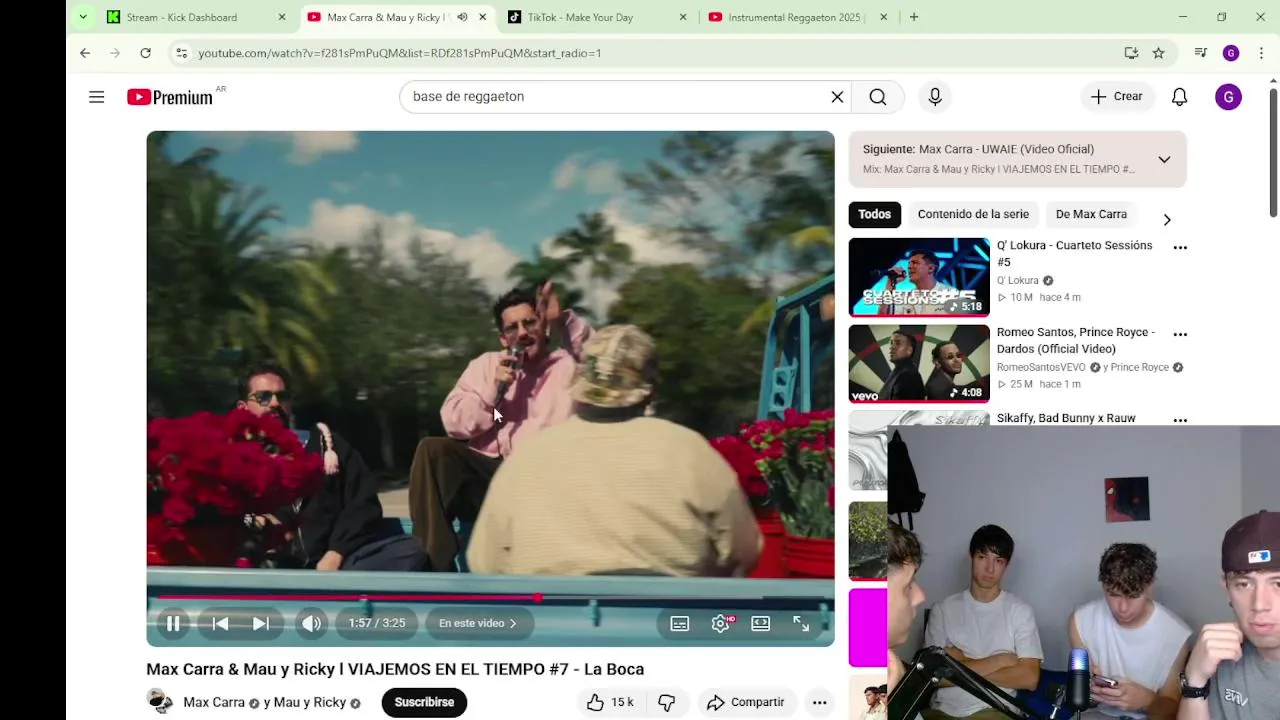Open Romeo Santos Dardos video title

coord(1076,340)
